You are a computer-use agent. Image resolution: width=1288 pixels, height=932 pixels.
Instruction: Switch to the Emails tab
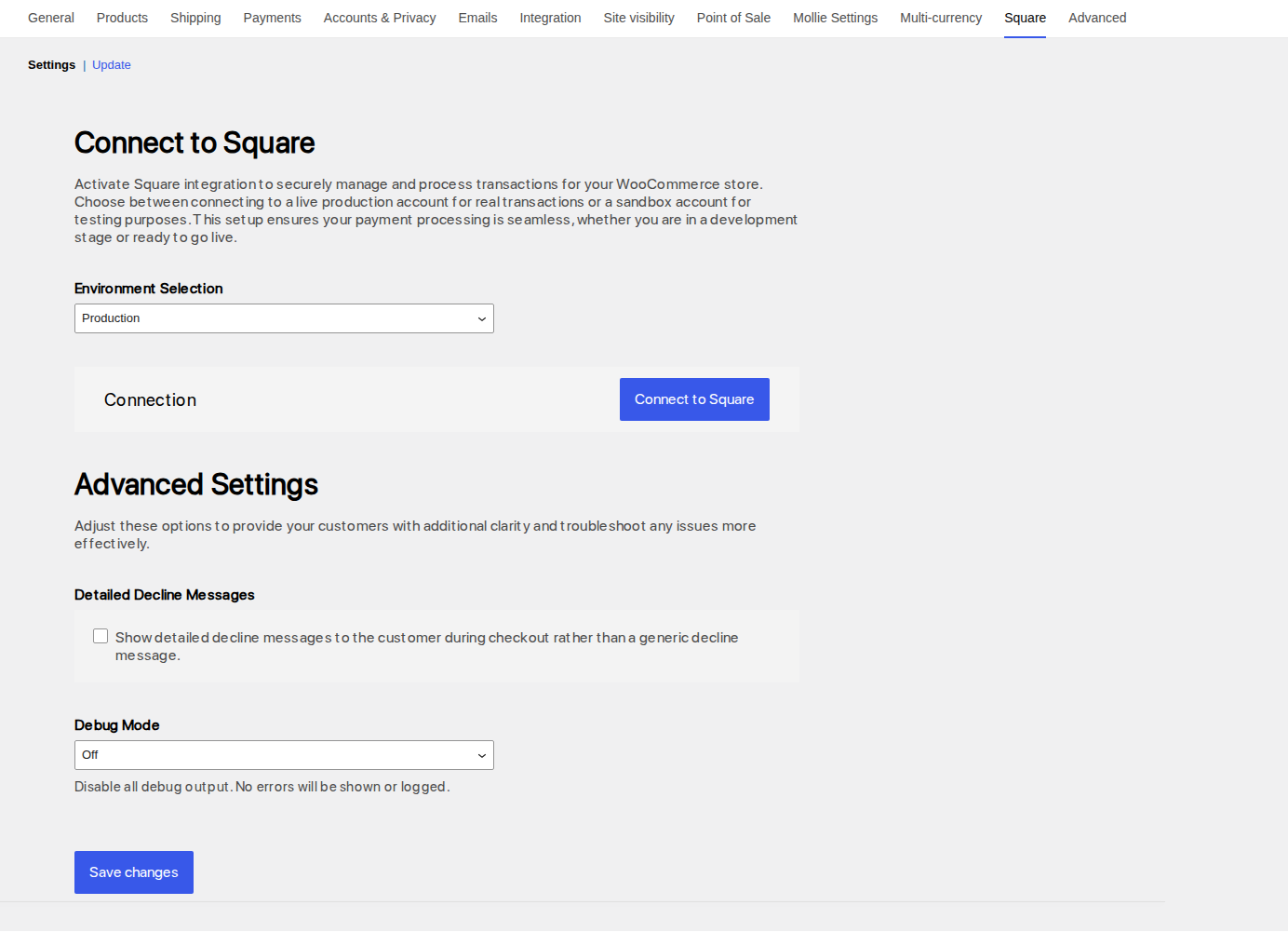(x=477, y=18)
